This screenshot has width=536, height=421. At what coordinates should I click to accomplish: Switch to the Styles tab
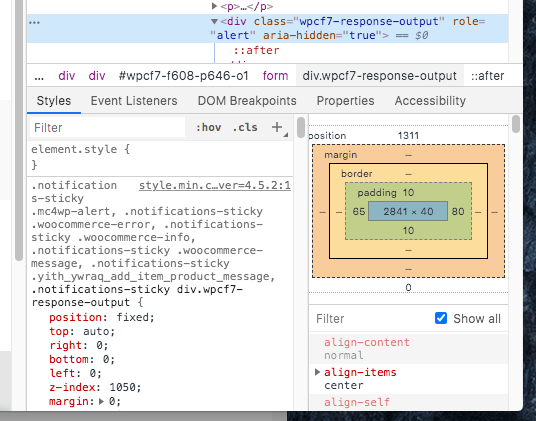pos(54,101)
